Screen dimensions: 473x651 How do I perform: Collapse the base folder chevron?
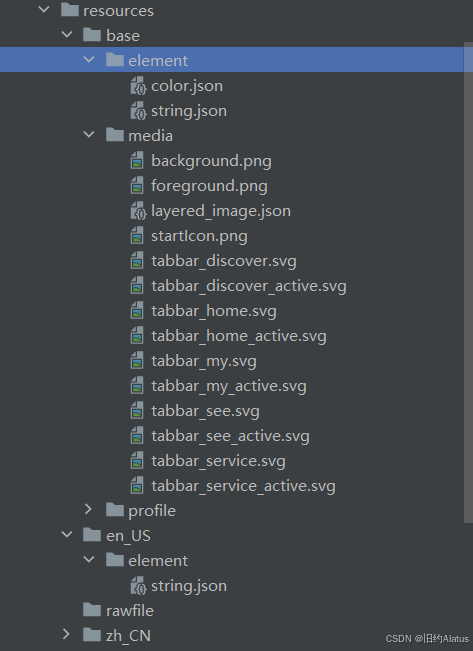(66, 35)
